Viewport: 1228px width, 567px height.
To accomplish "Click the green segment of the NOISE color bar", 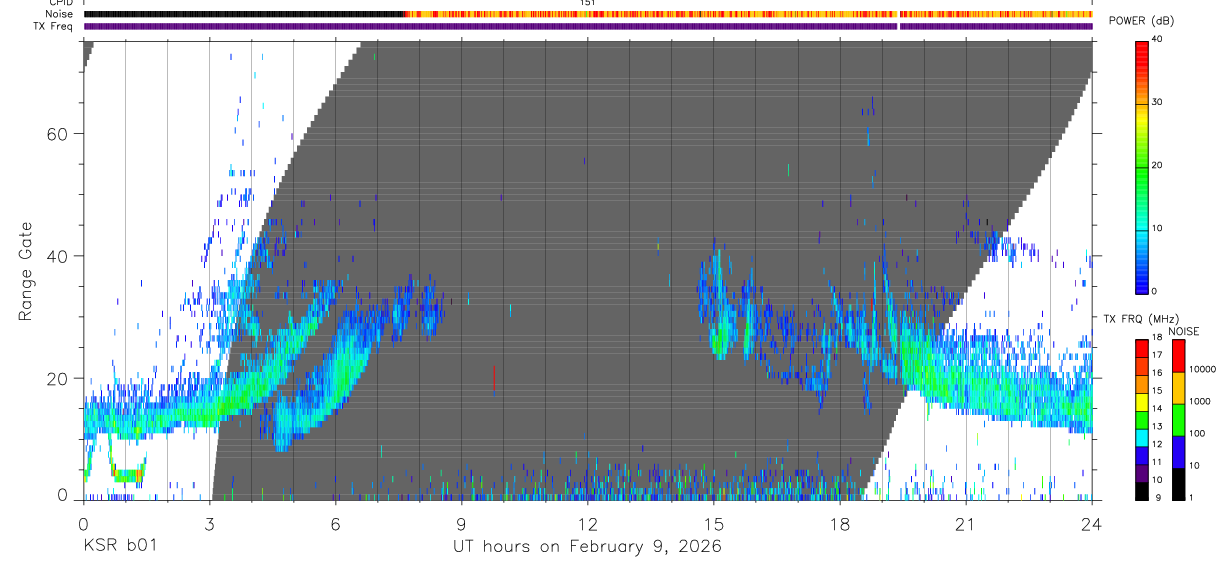I will pos(1179,419).
